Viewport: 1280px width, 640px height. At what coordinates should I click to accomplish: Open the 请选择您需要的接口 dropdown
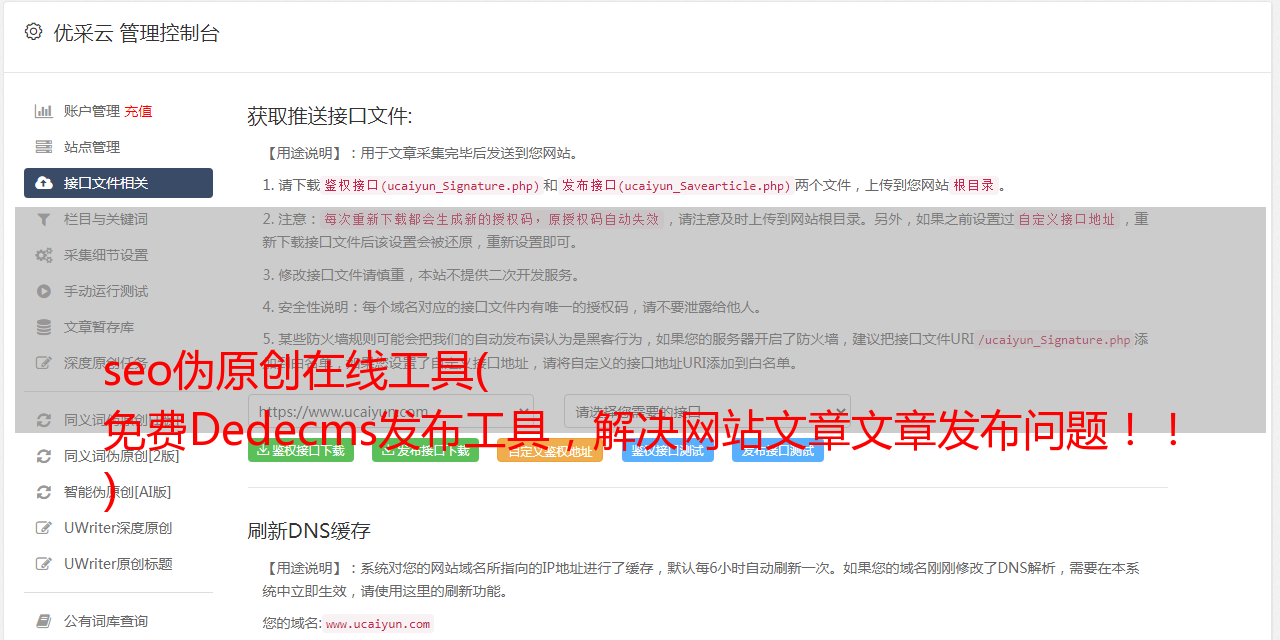(x=707, y=411)
